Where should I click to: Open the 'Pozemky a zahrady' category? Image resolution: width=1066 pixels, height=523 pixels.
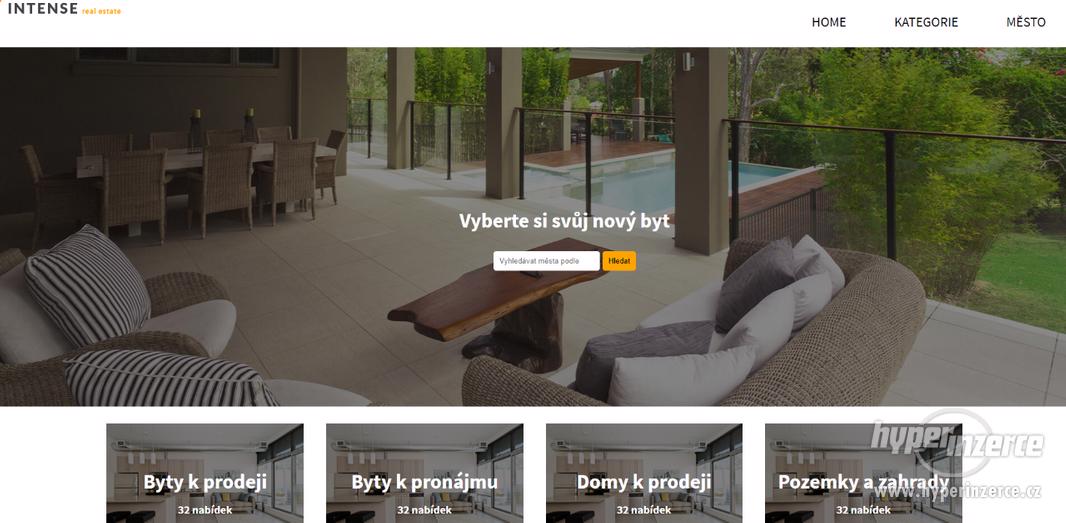click(863, 482)
